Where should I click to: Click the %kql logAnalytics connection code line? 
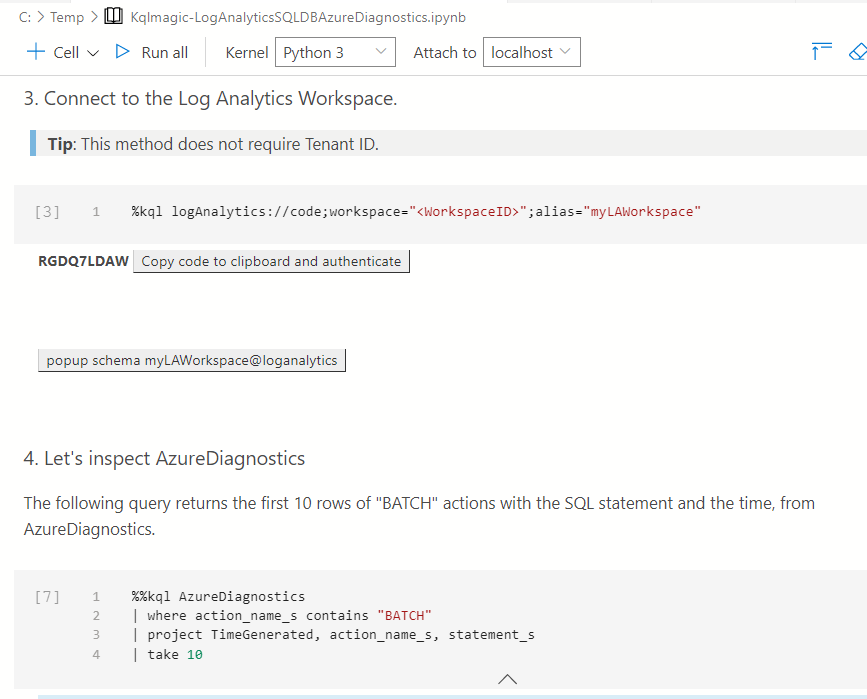[x=416, y=212]
